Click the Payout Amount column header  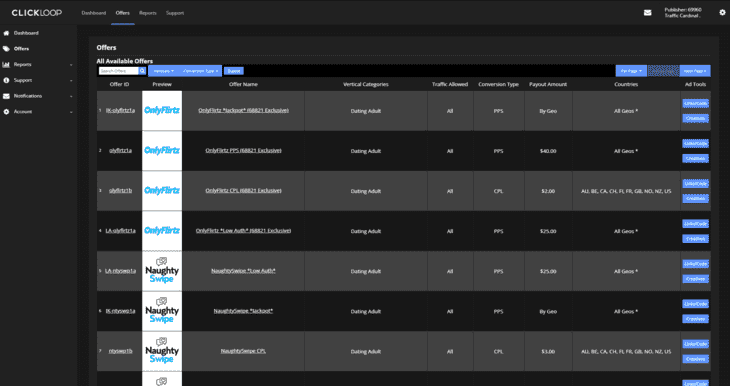click(x=548, y=84)
